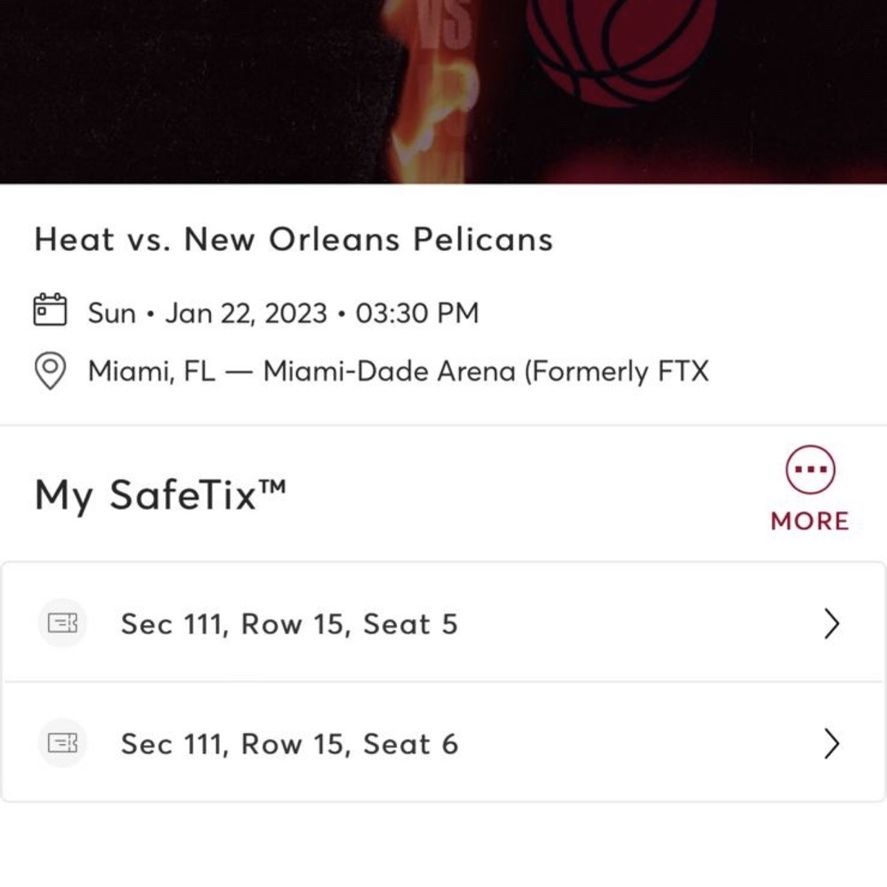The width and height of the screenshot is (887, 887).
Task: Expand Seat 6 ticket chevron
Action: pos(831,743)
